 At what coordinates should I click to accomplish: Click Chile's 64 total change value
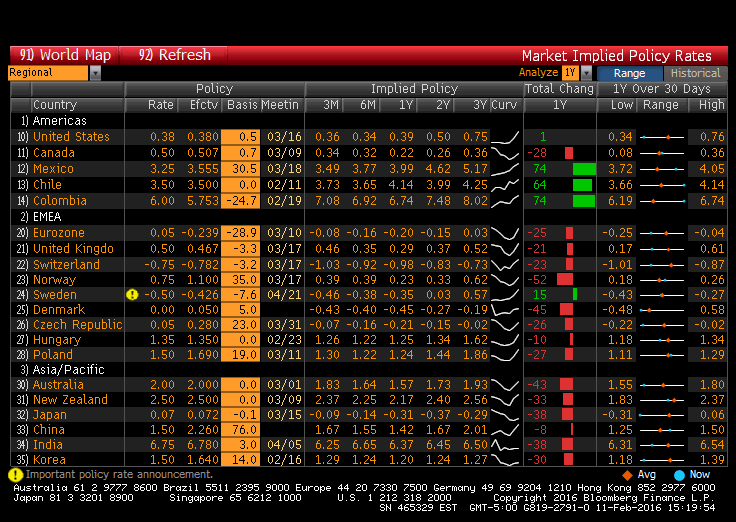539,185
